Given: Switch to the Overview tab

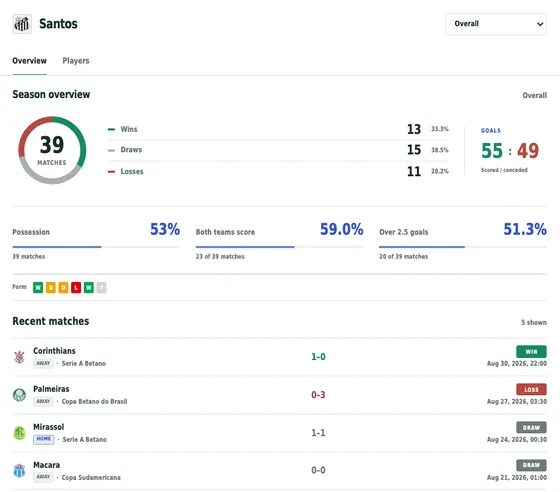Looking at the screenshot, I should coord(29,61).
